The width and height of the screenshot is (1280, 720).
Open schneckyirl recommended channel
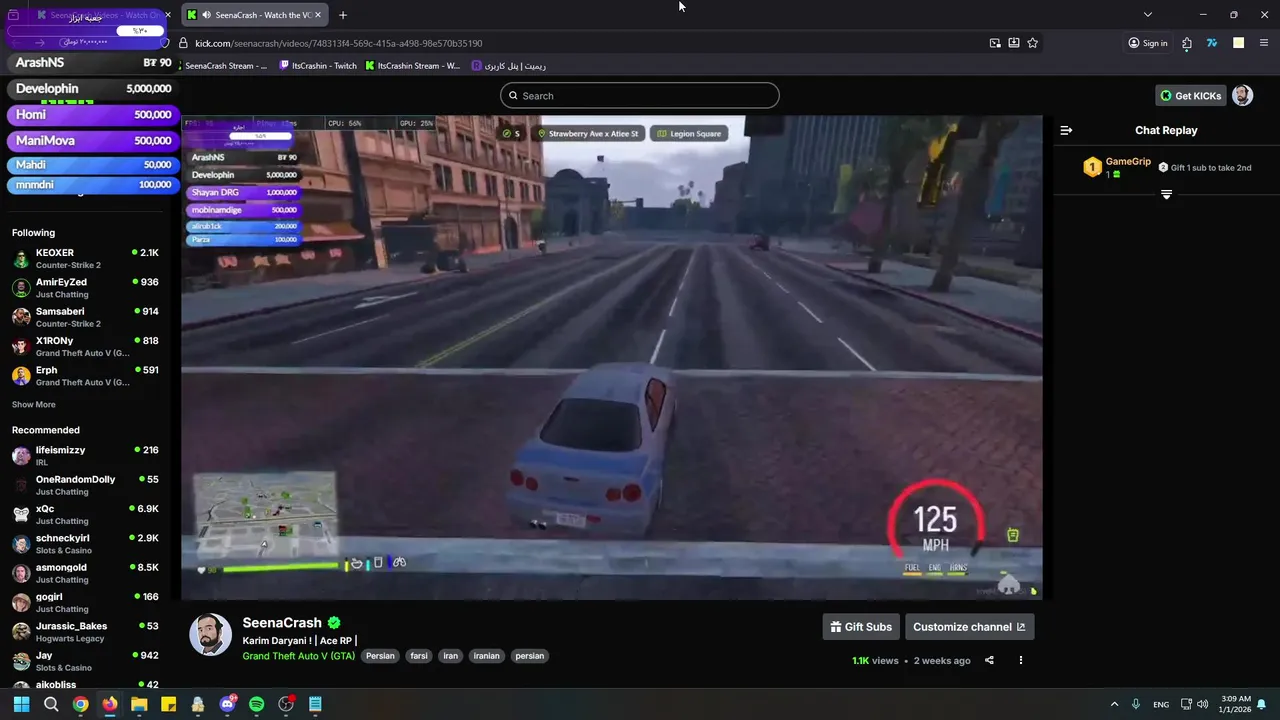[85, 544]
